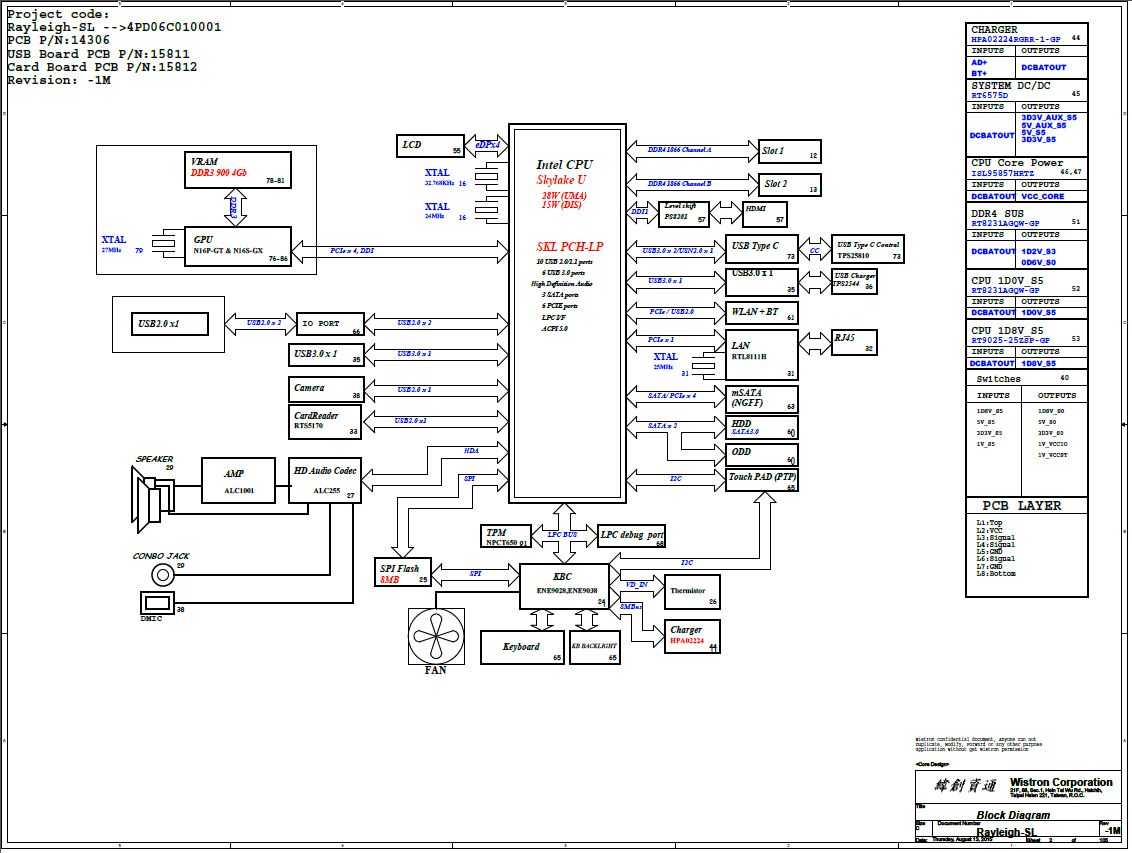Select USB Board PCB P/N:15811 line
The height and width of the screenshot is (853, 1132).
pos(98,54)
